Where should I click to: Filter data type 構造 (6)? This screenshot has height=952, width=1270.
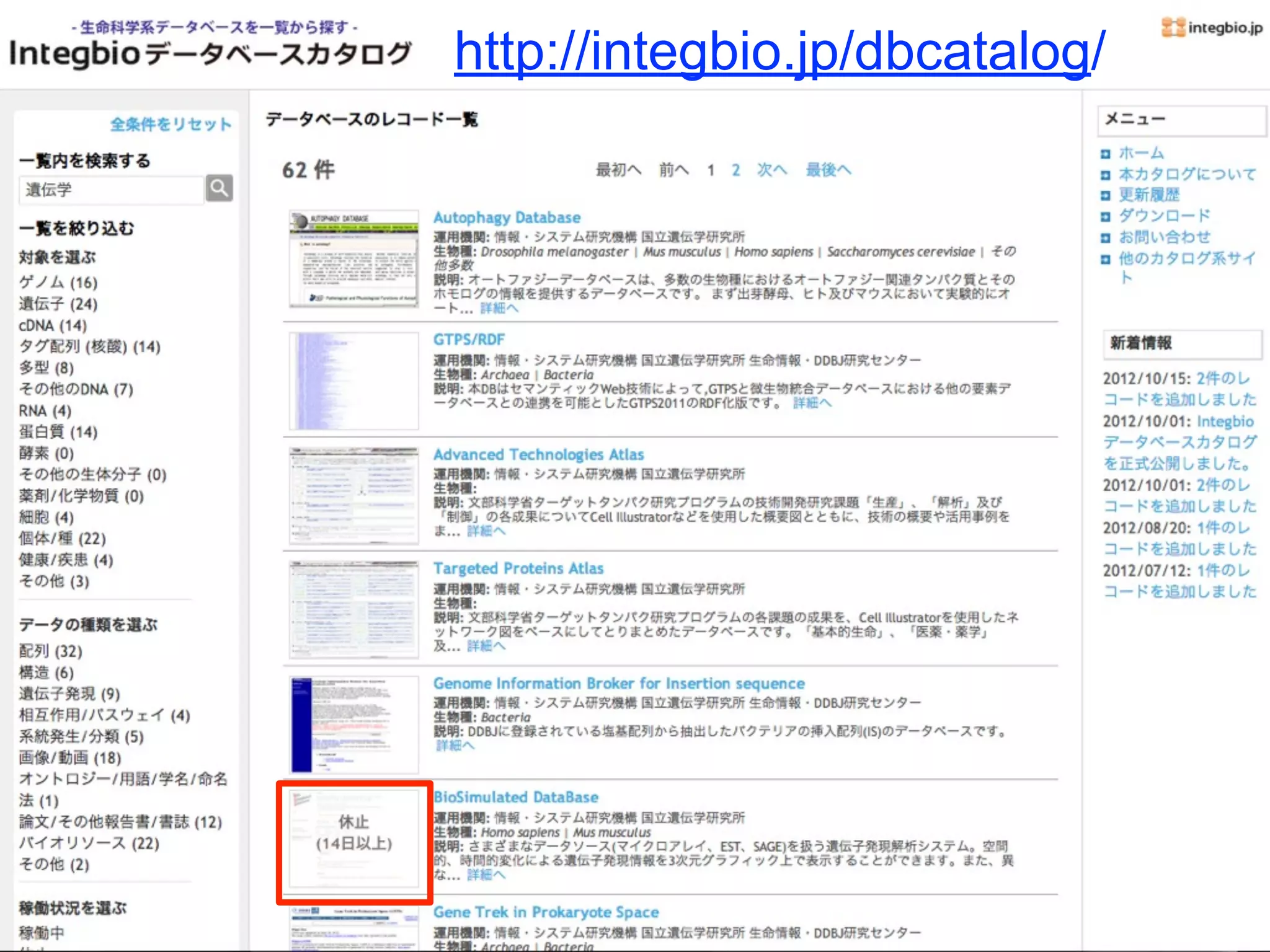click(x=47, y=672)
